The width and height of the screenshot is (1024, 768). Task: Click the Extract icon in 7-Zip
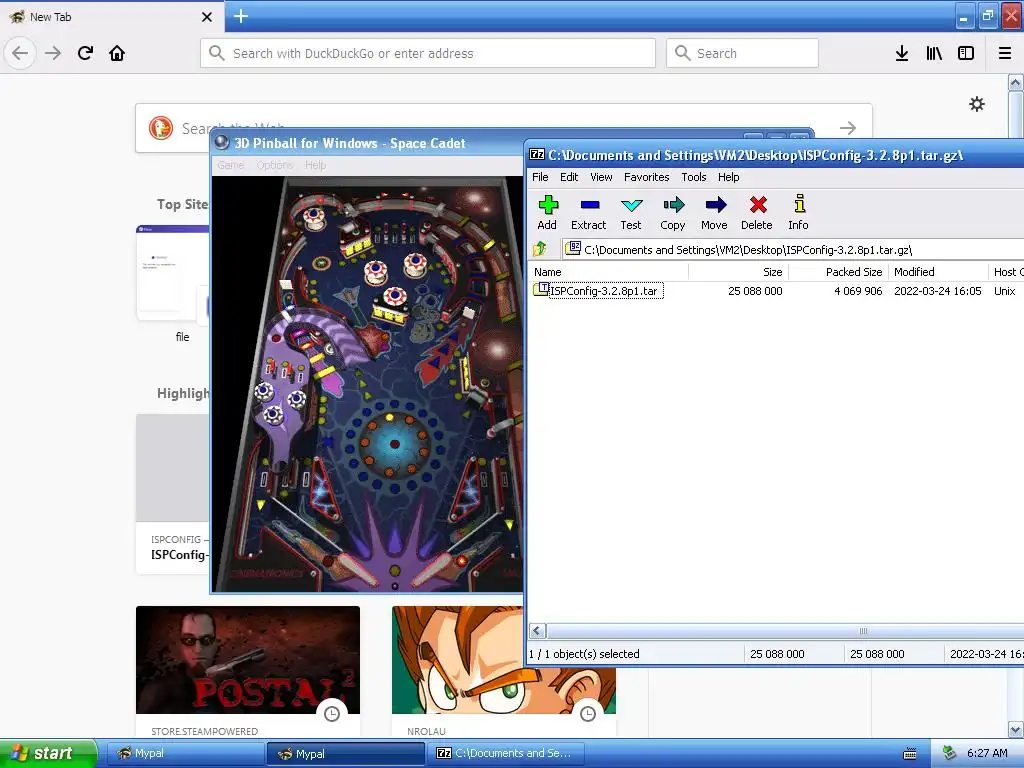(x=588, y=213)
